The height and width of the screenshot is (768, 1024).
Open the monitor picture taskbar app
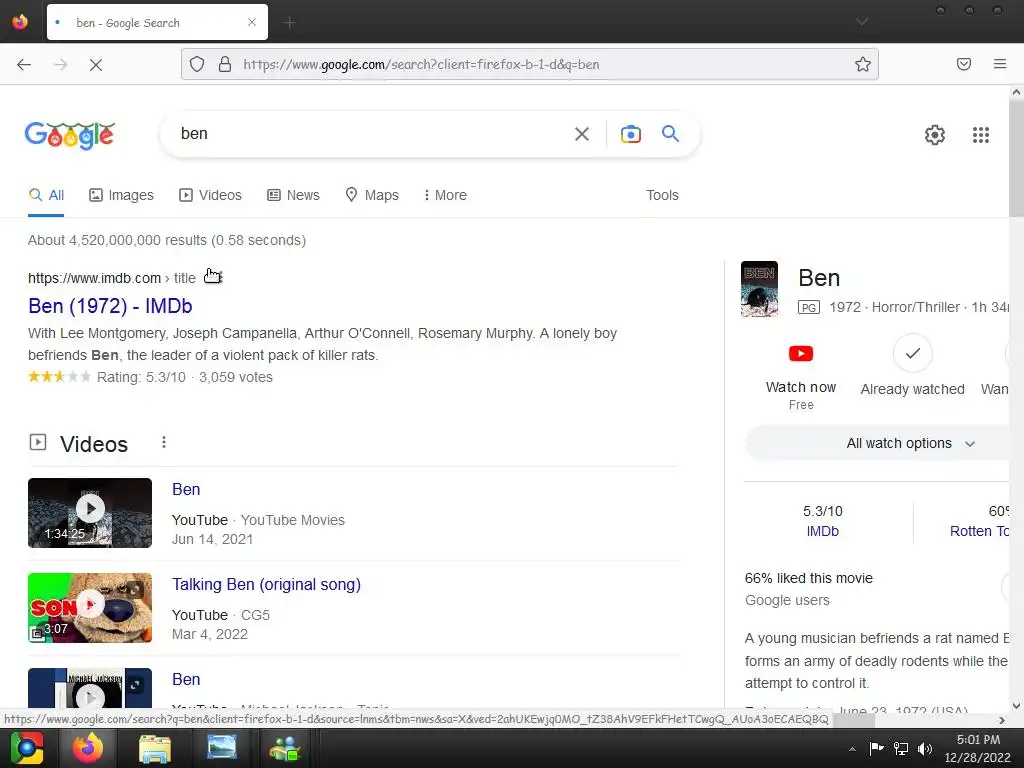tap(222, 747)
